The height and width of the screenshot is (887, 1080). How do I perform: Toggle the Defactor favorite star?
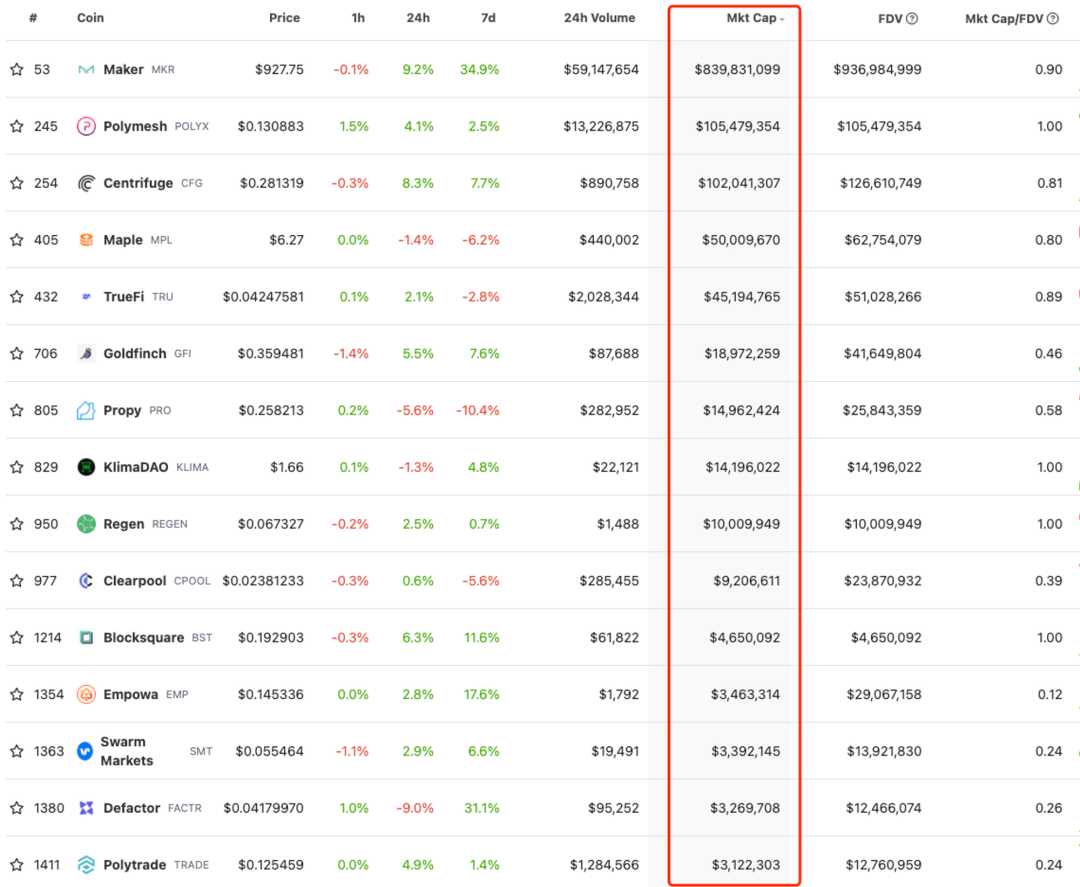[17, 808]
